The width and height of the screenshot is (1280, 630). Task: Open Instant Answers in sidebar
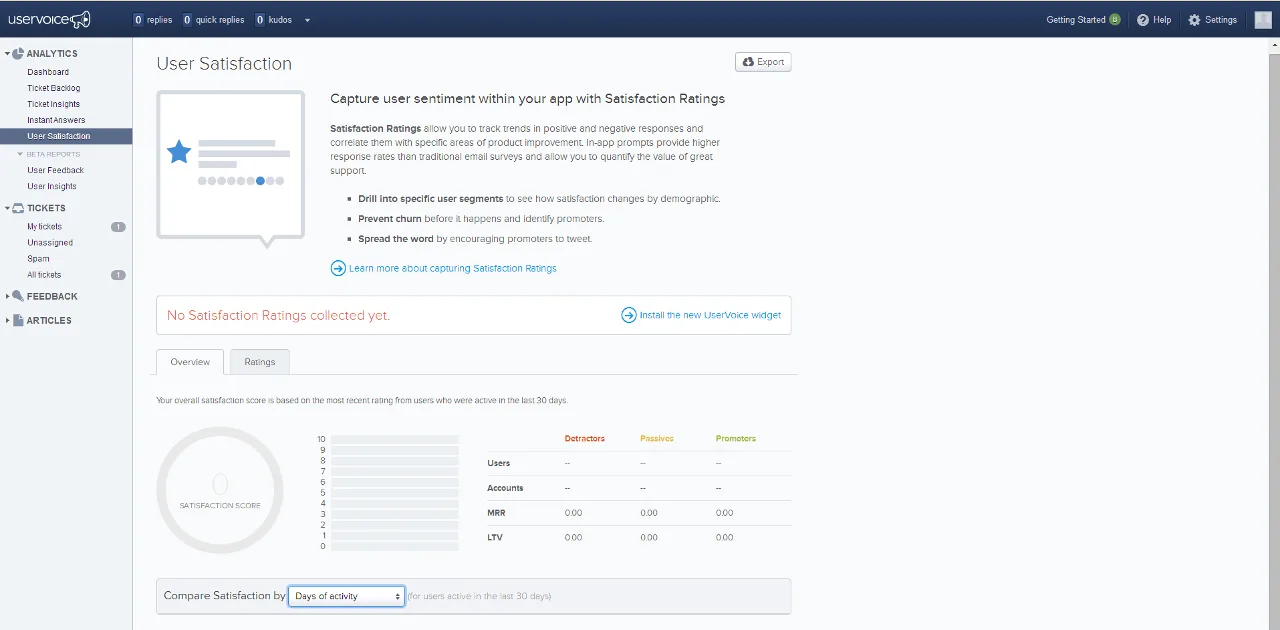(x=56, y=120)
